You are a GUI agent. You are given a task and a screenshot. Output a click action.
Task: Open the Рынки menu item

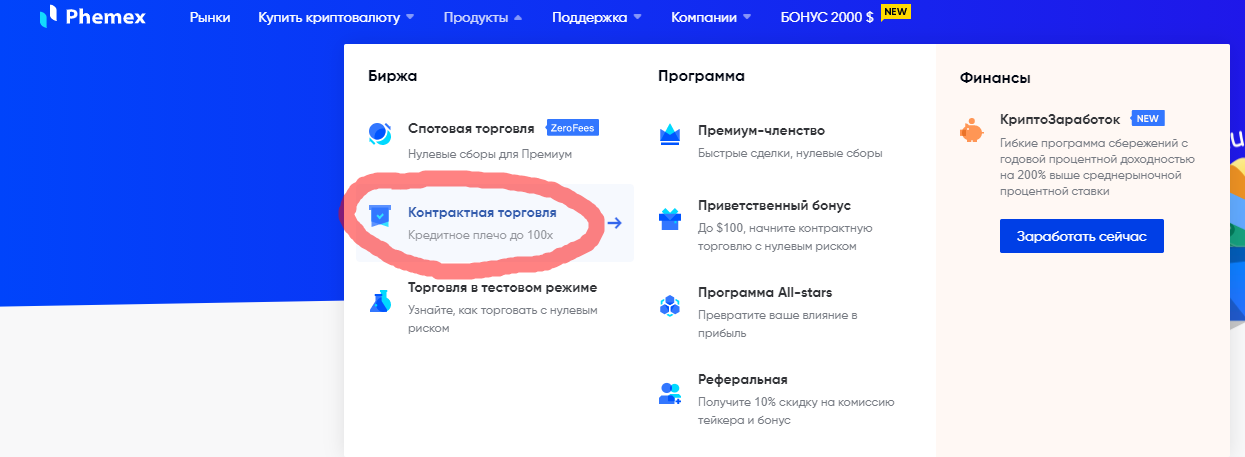(210, 18)
